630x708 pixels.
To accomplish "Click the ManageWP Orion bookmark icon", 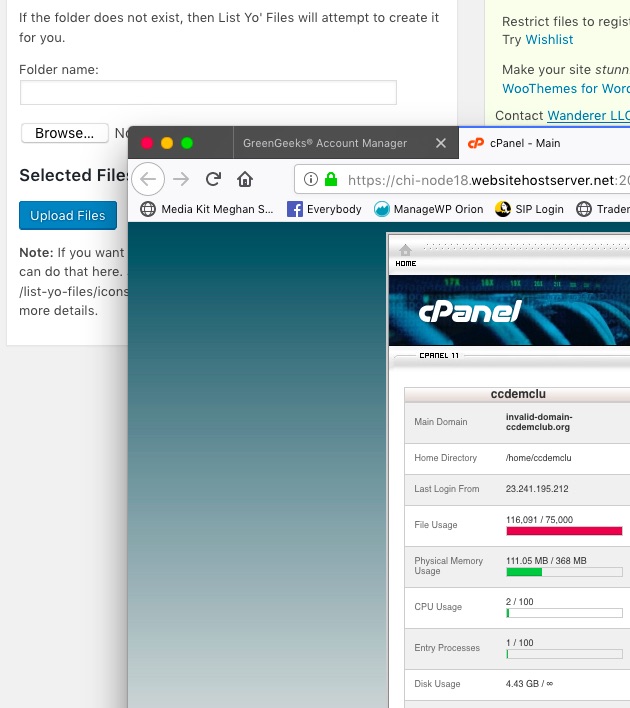I will pos(382,209).
